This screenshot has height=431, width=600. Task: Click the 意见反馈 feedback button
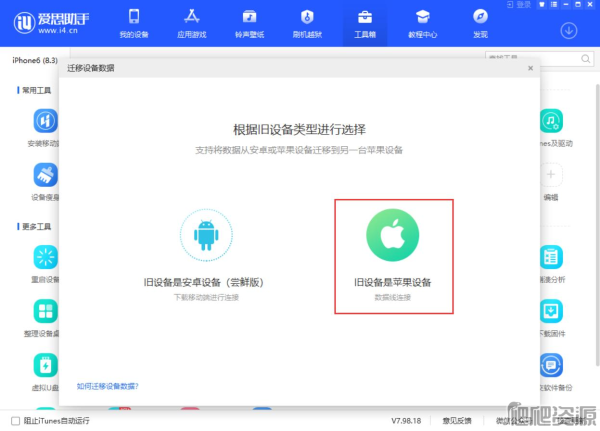pyautogui.click(x=457, y=421)
